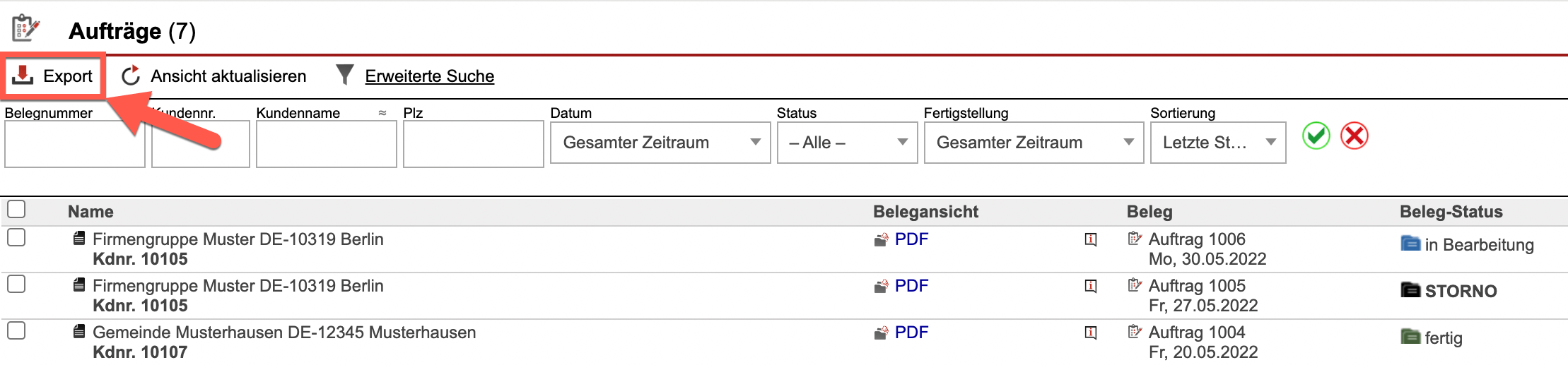Click the green checkmark apply-filter icon

click(1316, 136)
